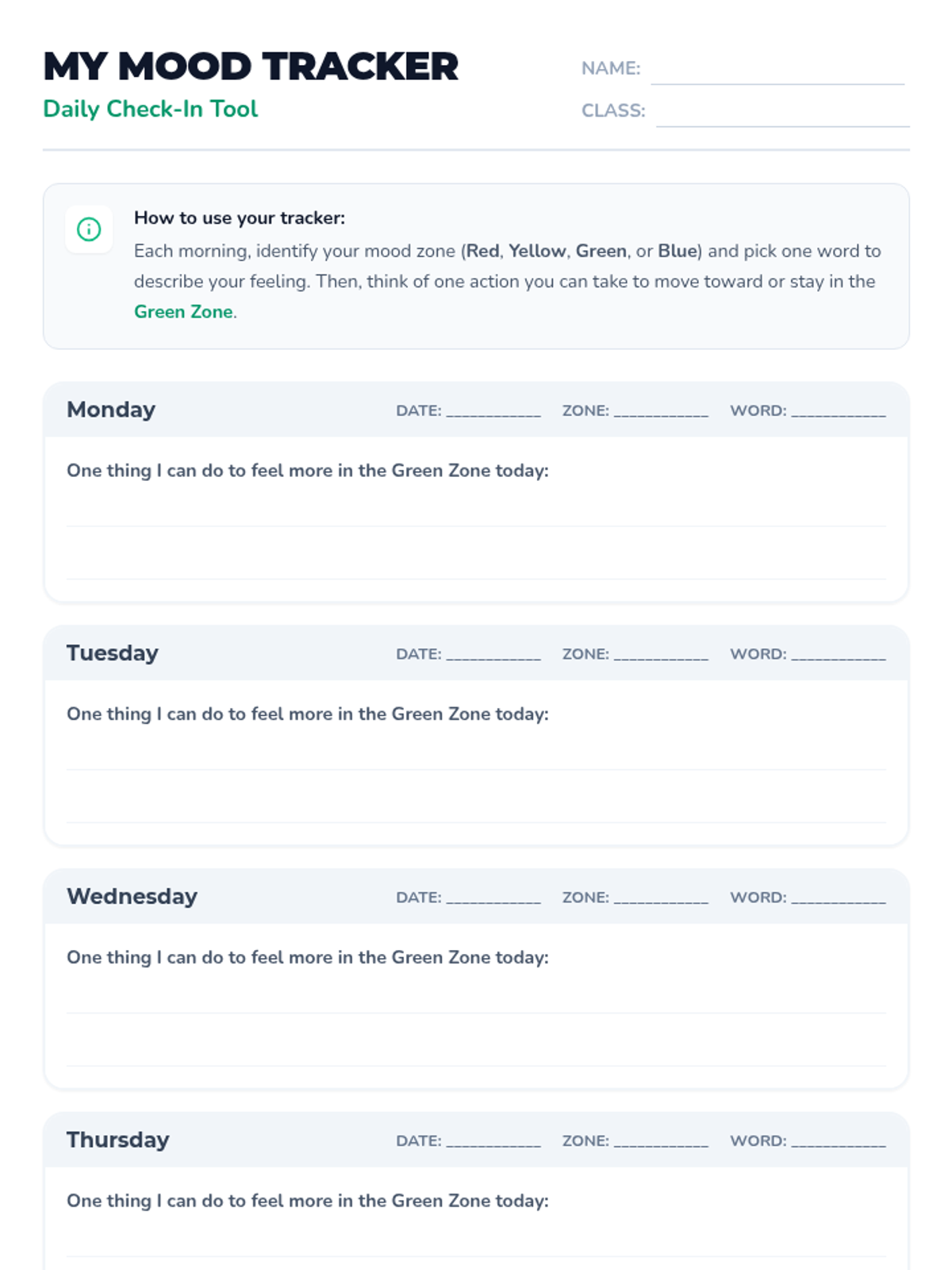Click Monday's DATE blank
Screen dimensions: 952x1270
pos(493,411)
